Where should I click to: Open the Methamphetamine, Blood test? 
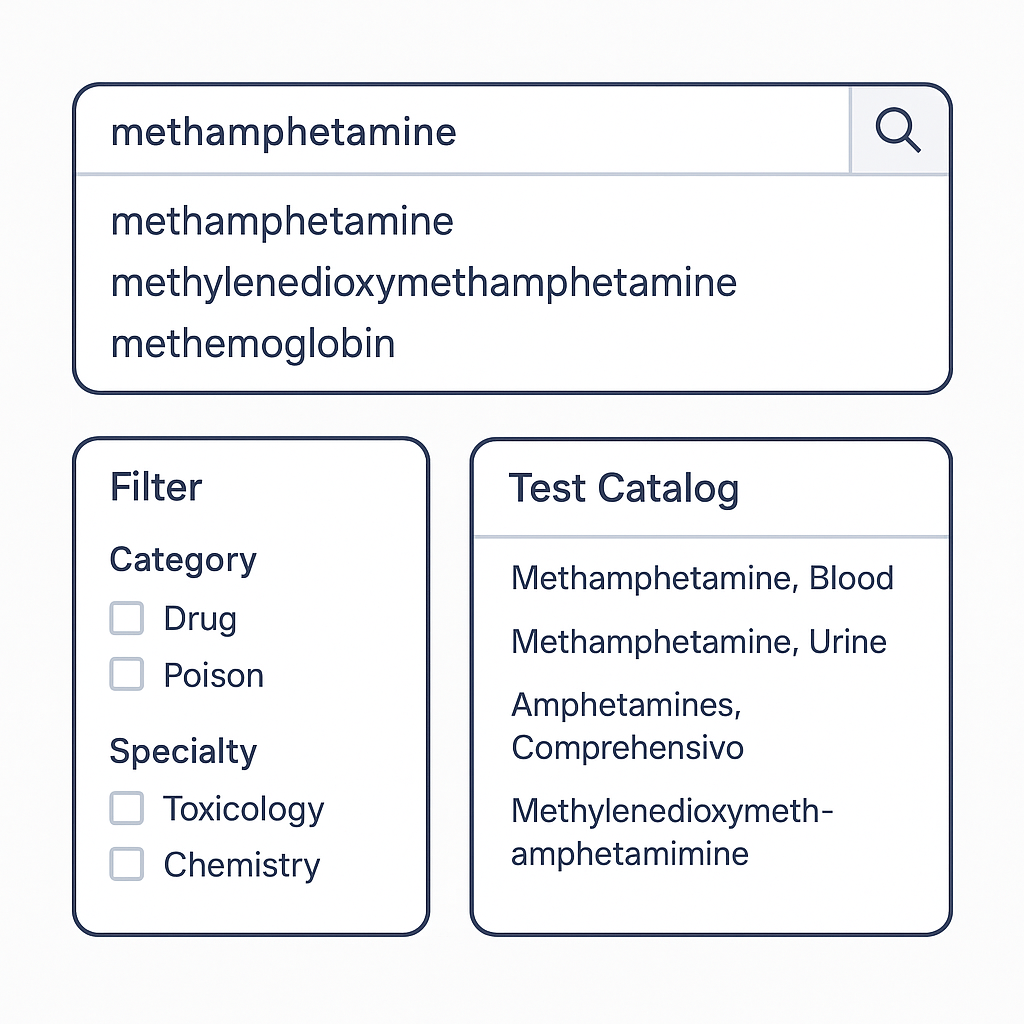click(702, 578)
